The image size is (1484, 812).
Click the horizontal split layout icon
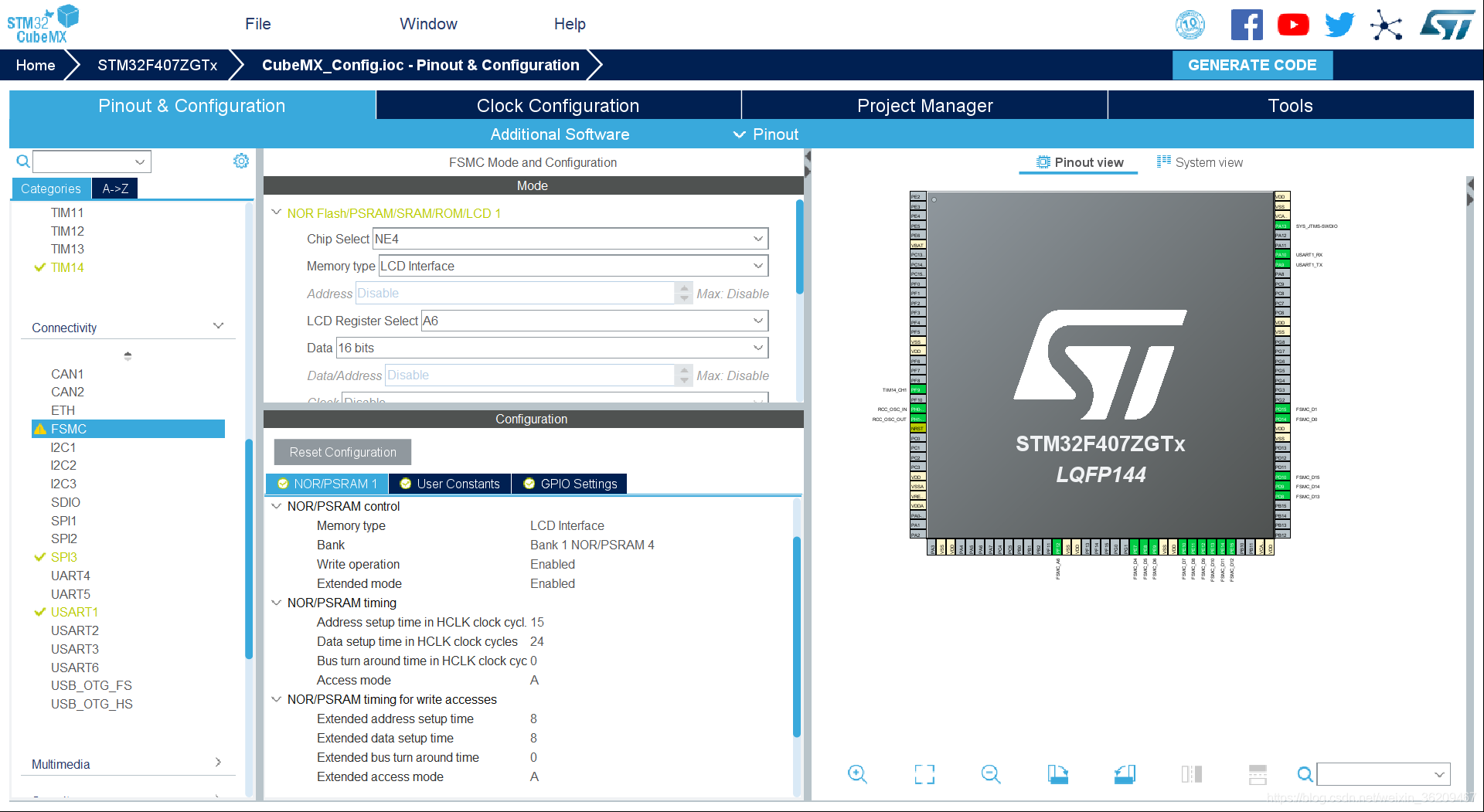1258,774
